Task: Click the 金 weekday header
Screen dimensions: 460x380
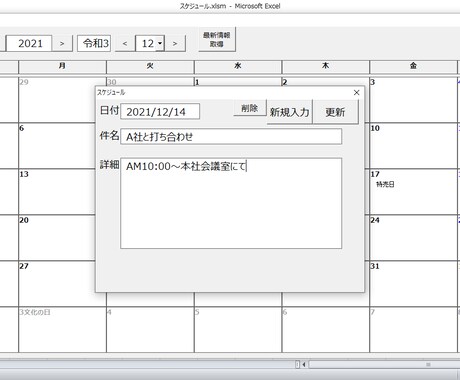Action: coord(413,67)
